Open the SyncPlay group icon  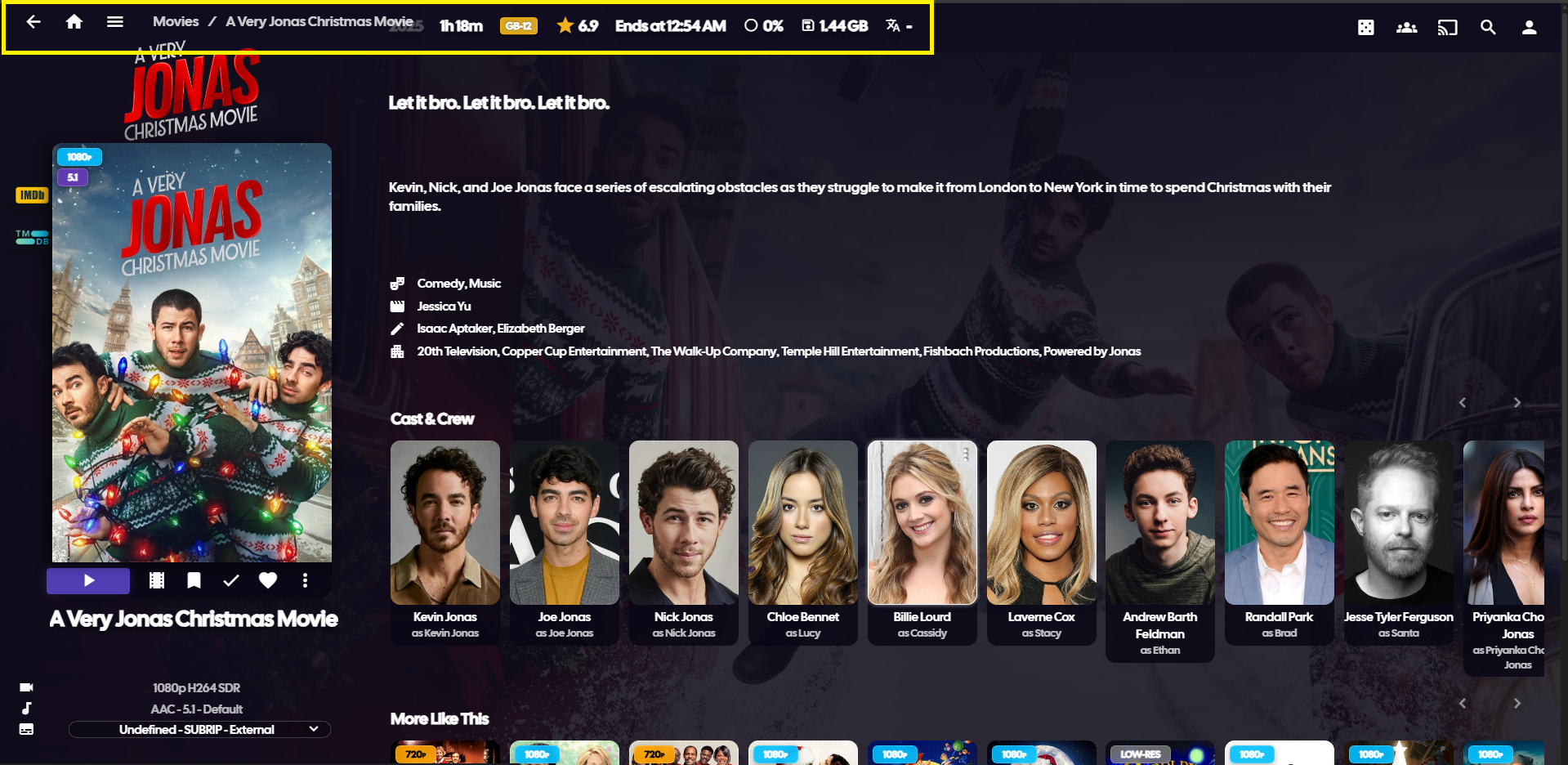click(x=1406, y=28)
